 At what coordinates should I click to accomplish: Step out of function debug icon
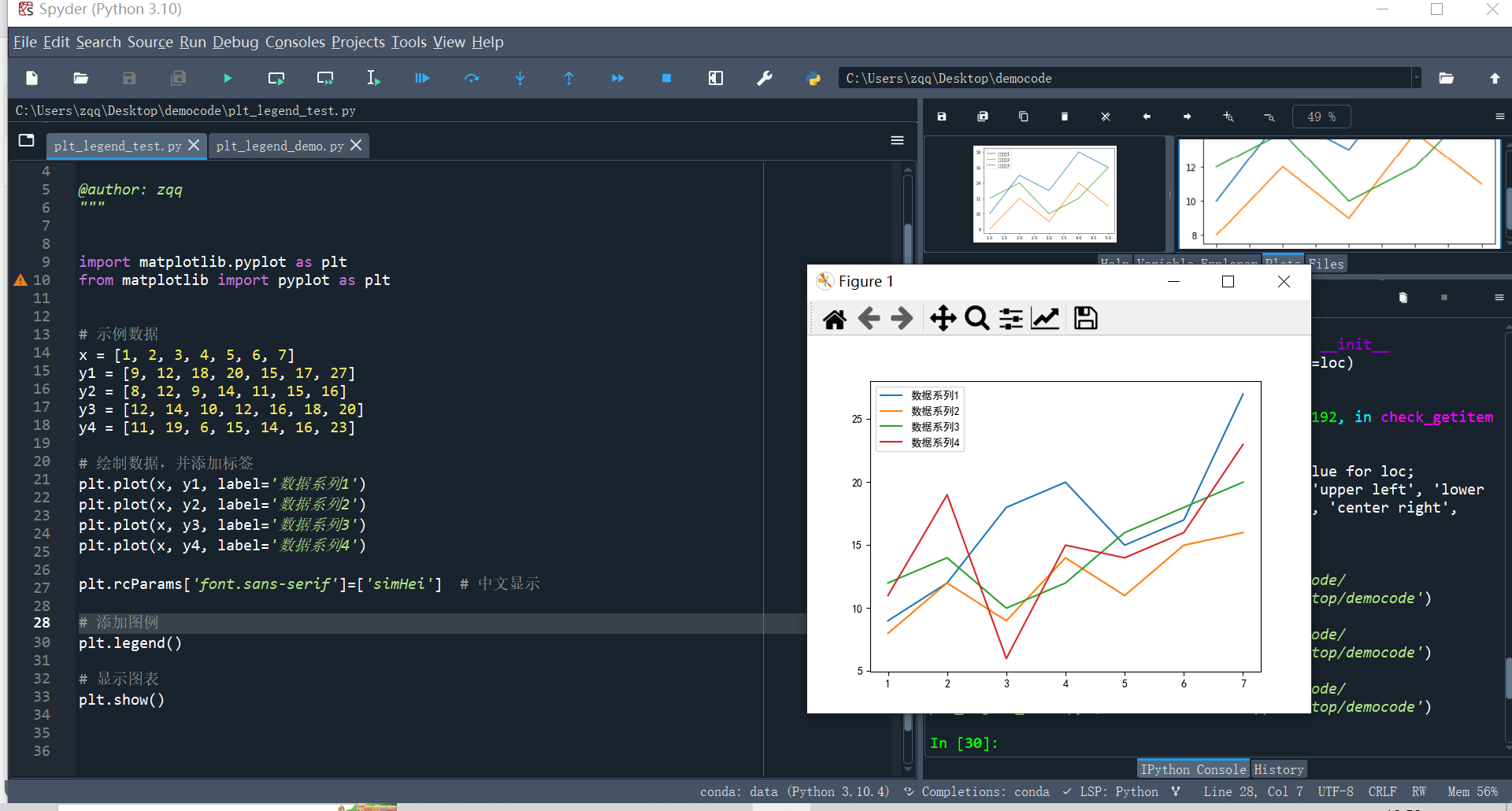tap(569, 78)
